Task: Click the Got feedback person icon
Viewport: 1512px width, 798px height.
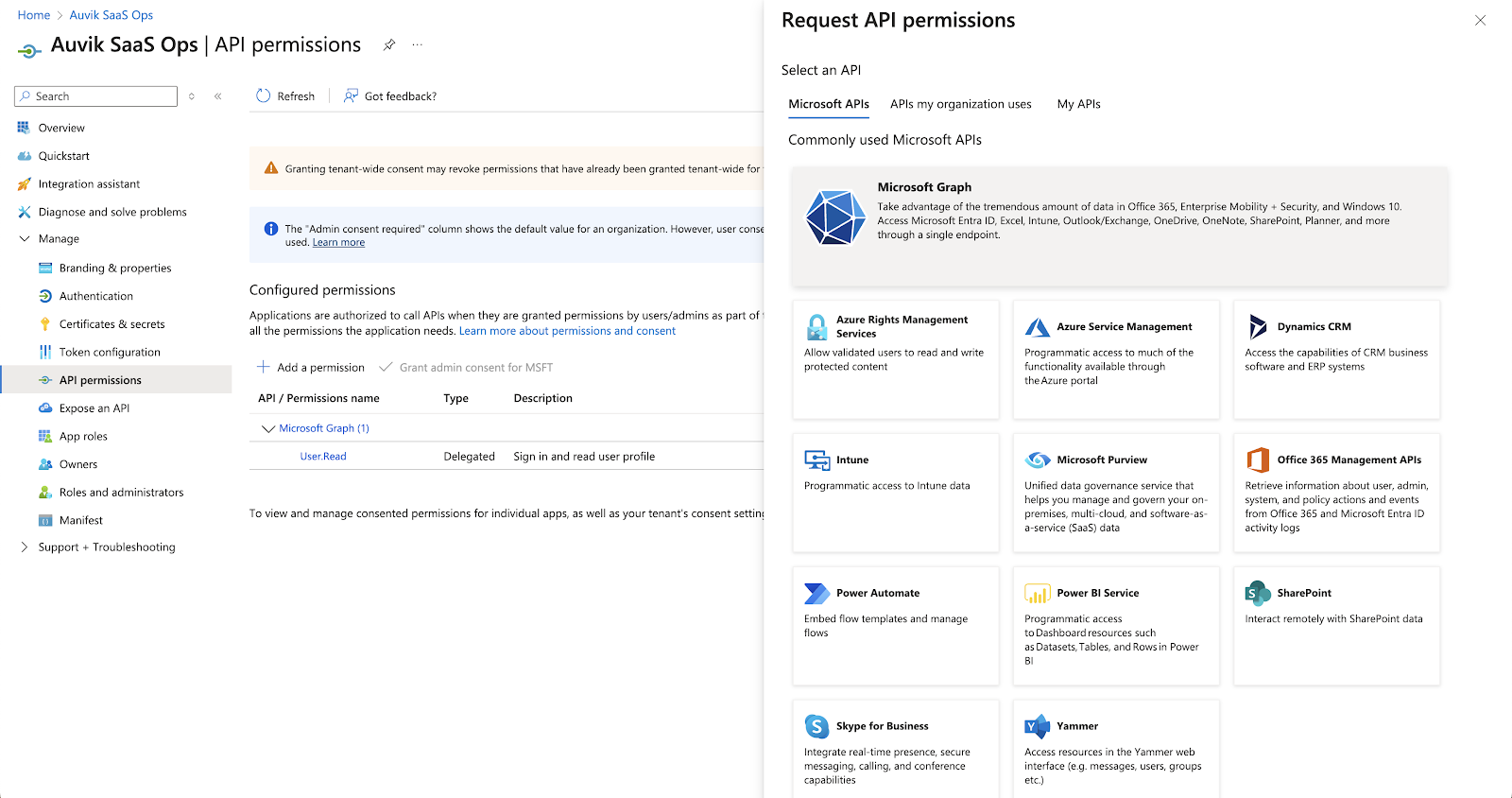Action: click(351, 95)
